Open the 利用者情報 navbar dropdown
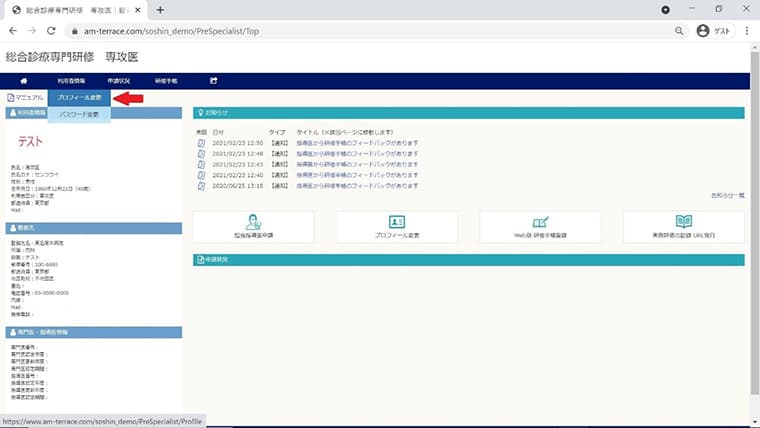Screen dimensions: 760x428 (71, 81)
